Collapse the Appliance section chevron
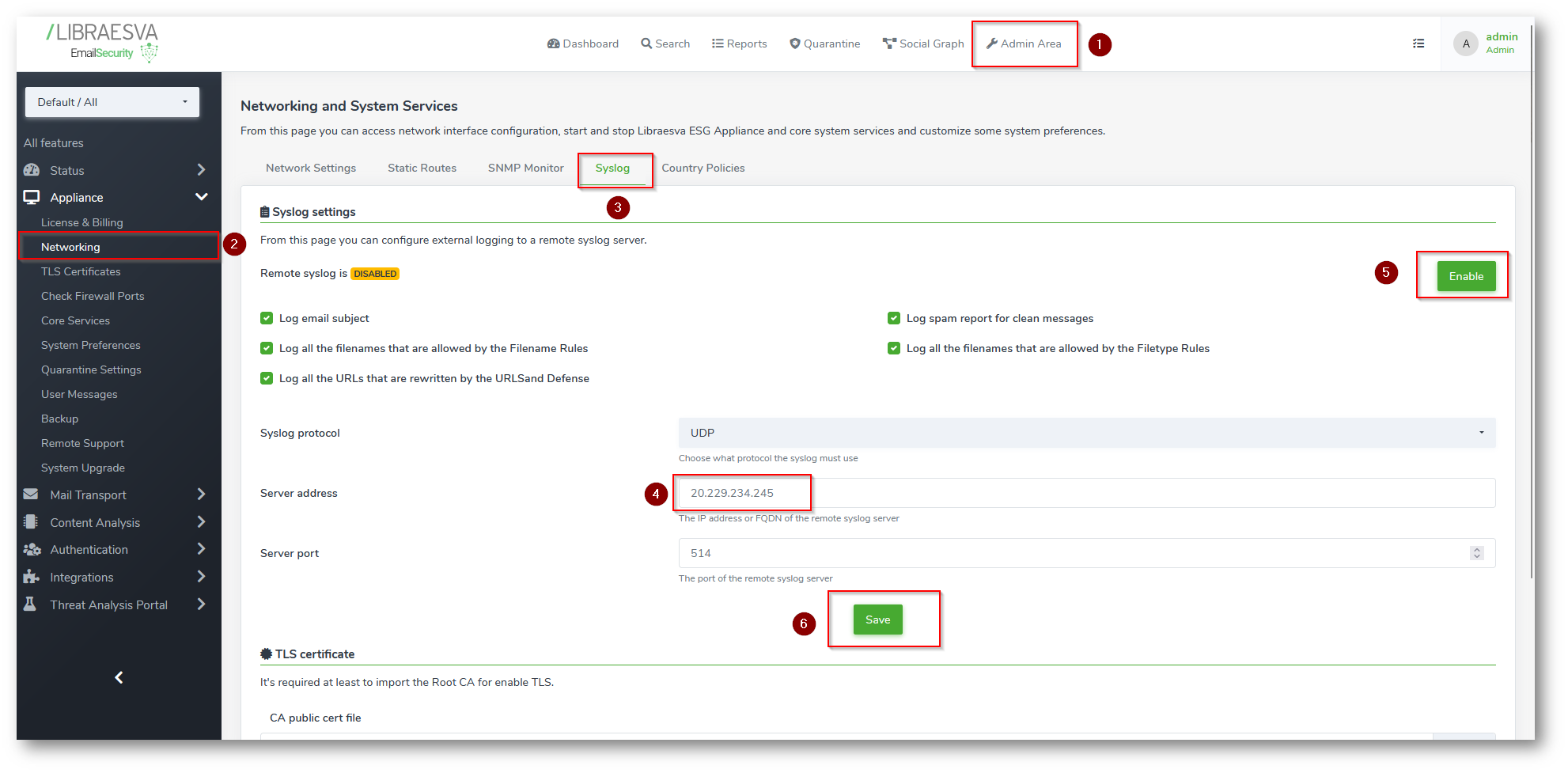The height and width of the screenshot is (773, 1568). tap(202, 197)
